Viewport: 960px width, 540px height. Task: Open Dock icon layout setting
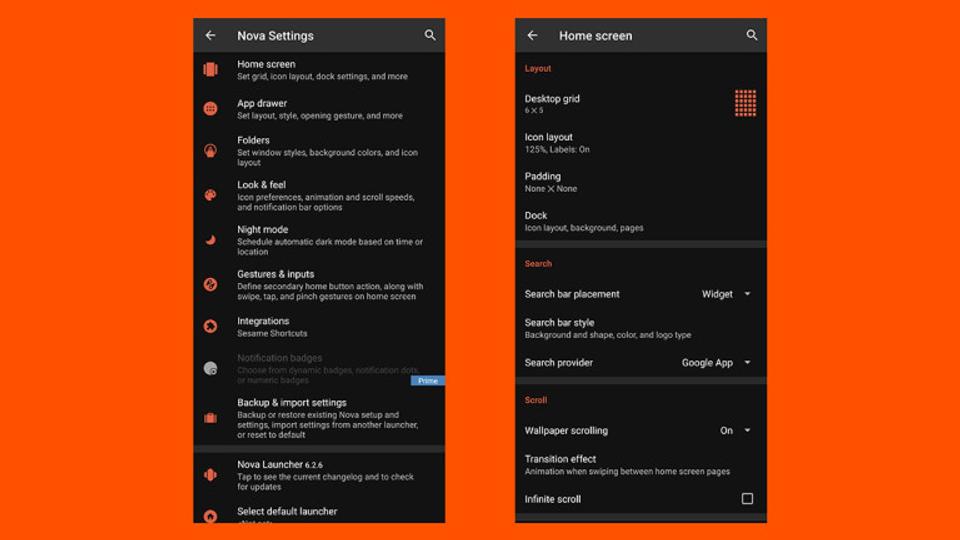tap(640, 221)
